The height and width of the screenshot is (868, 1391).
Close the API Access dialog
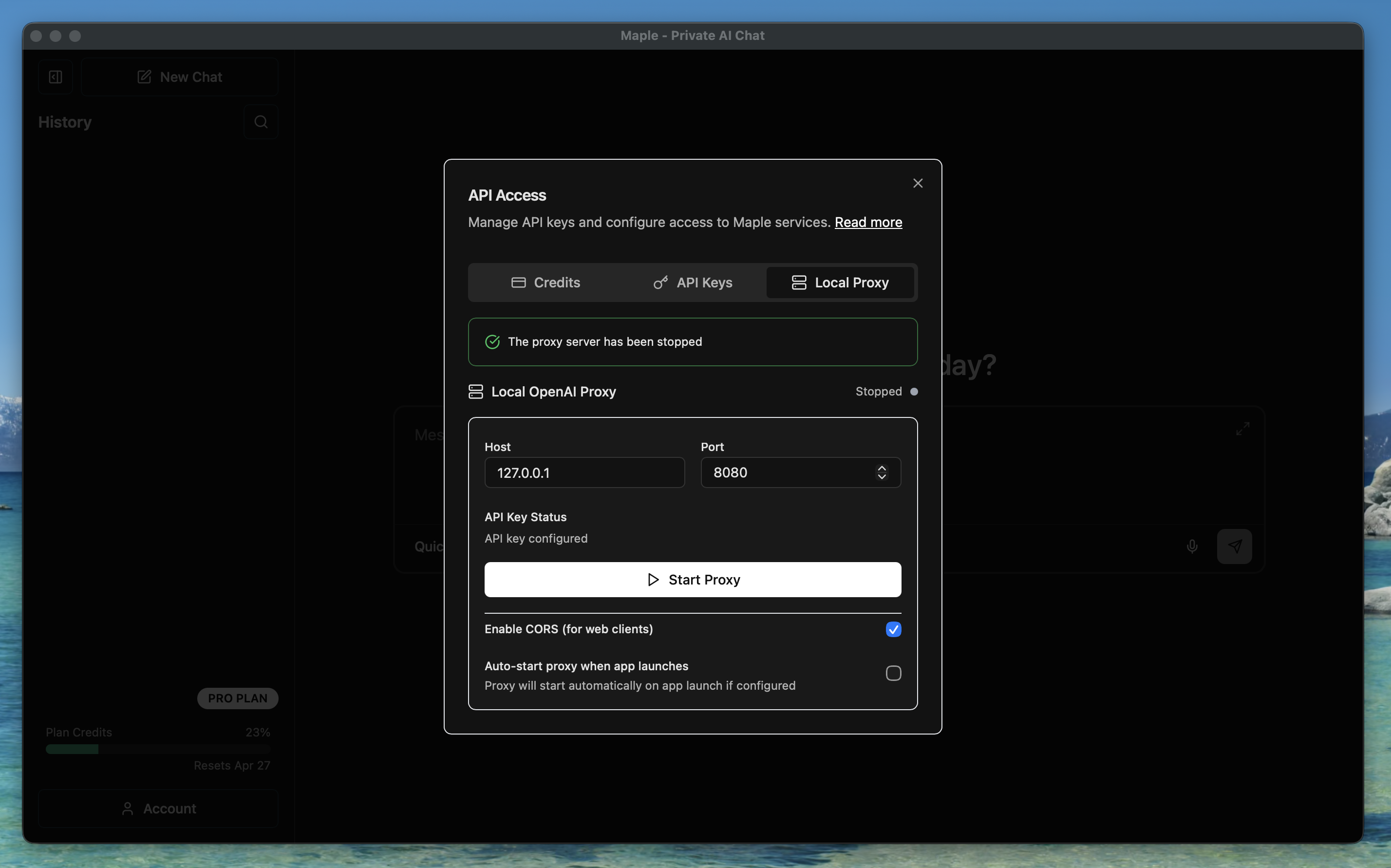(918, 183)
